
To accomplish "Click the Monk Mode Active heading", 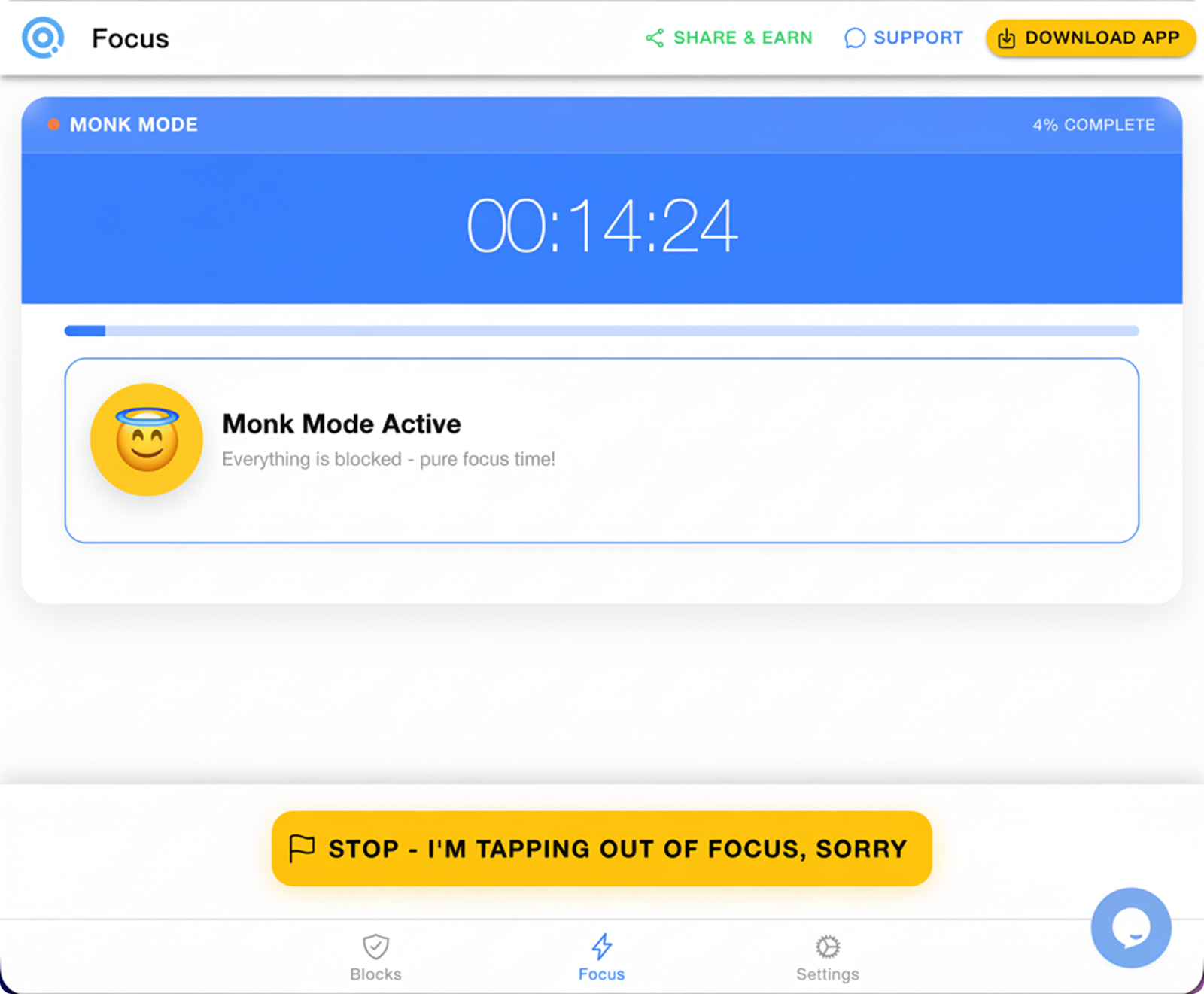I will coord(342,424).
